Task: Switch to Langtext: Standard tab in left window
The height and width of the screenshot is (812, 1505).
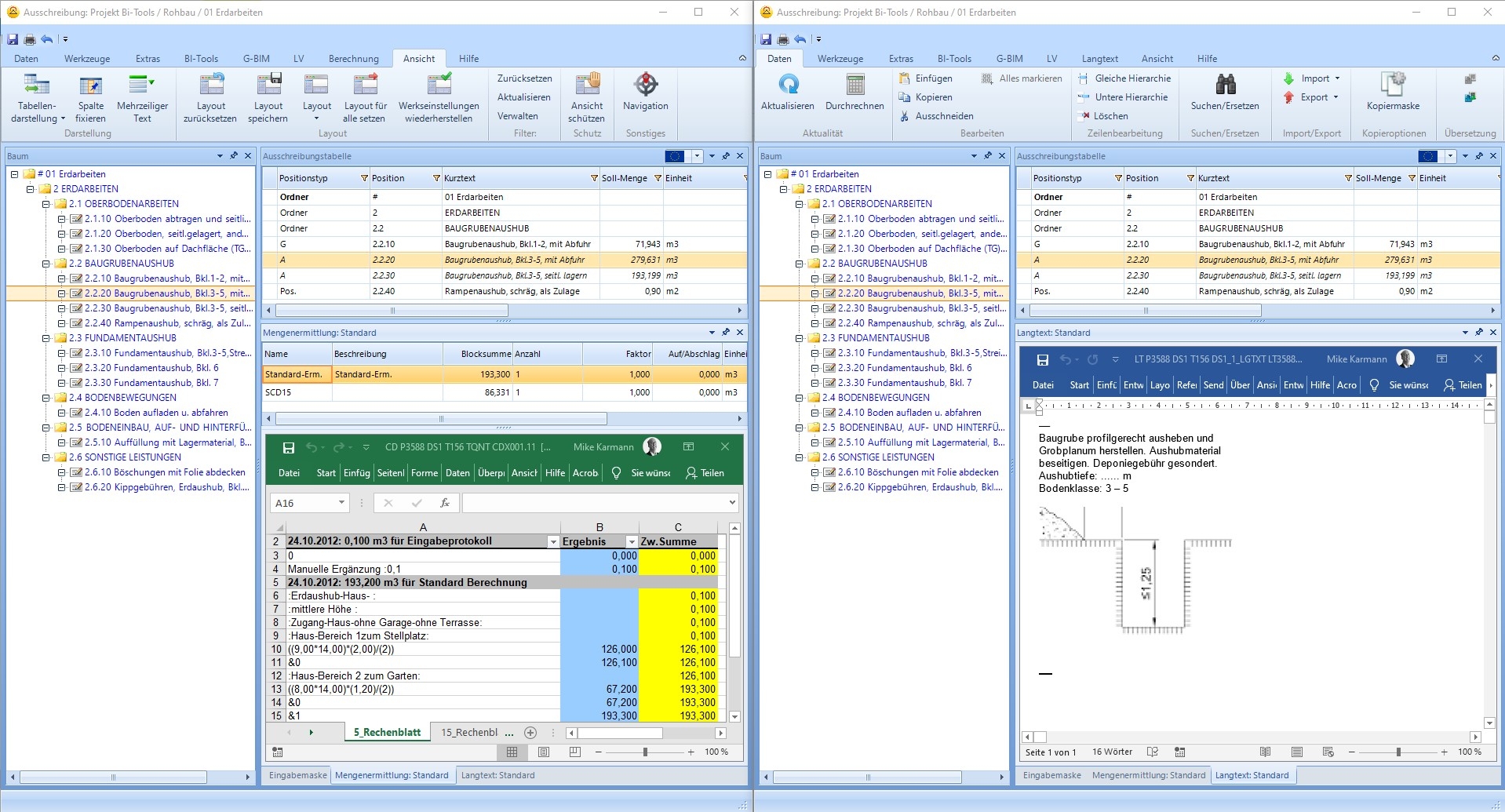Action: 497,775
